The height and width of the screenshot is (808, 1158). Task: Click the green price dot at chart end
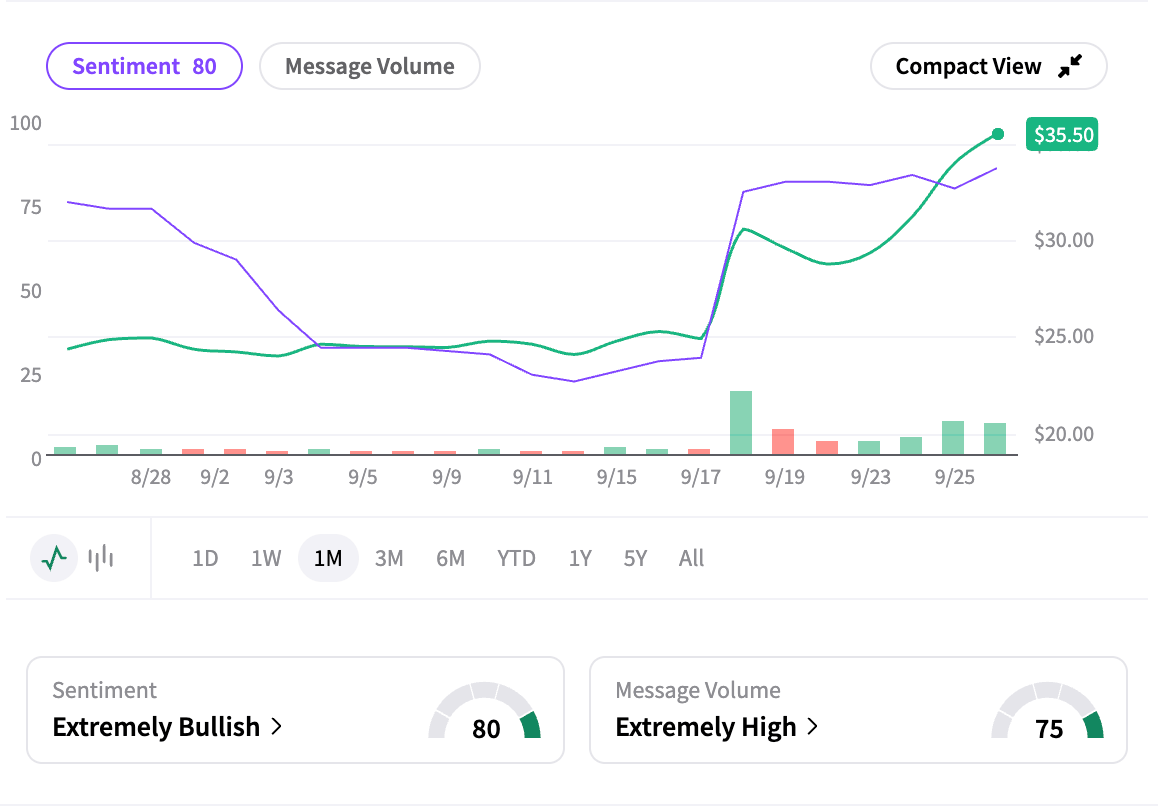pos(998,134)
